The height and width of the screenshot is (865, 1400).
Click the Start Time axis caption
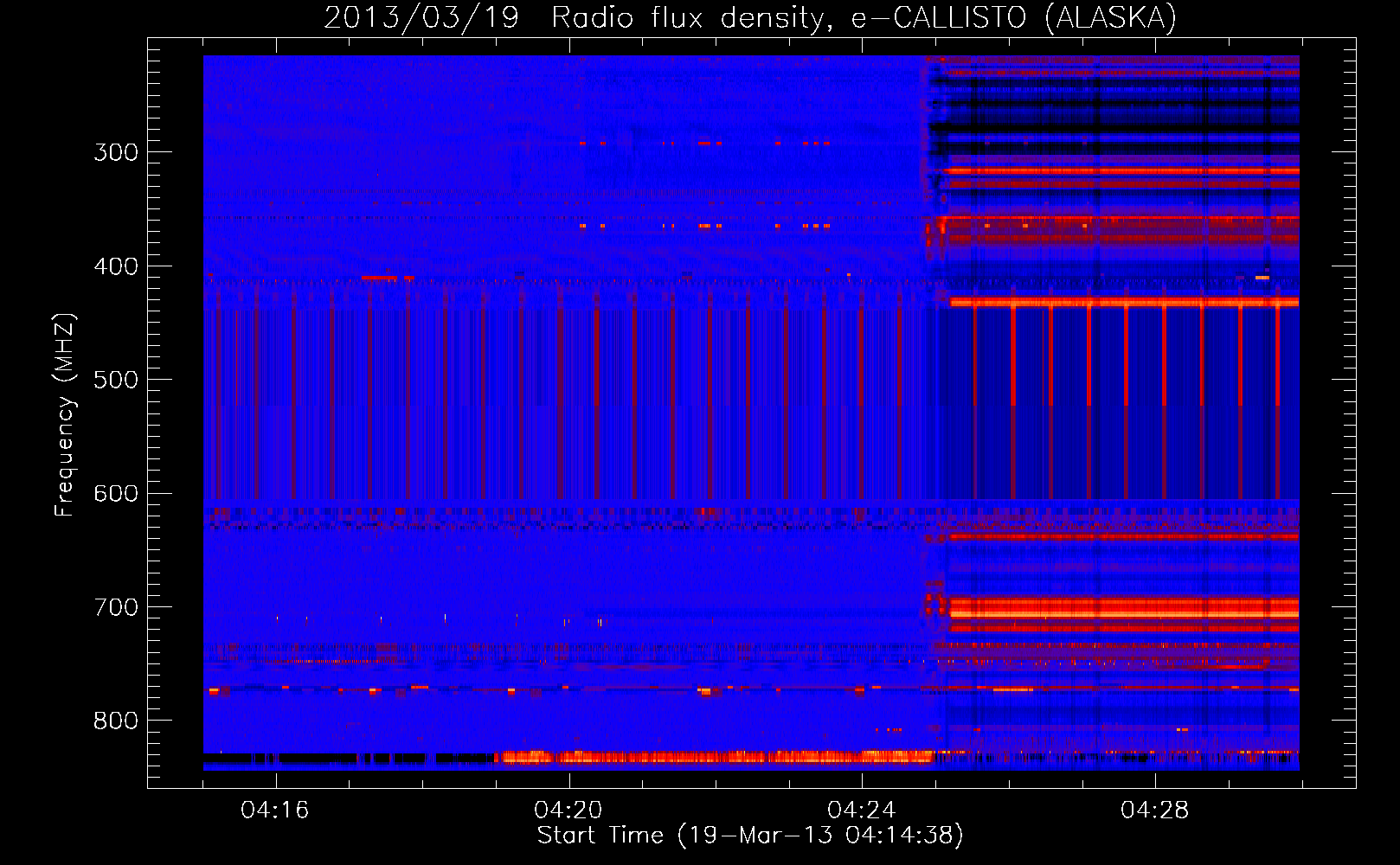pos(750,836)
